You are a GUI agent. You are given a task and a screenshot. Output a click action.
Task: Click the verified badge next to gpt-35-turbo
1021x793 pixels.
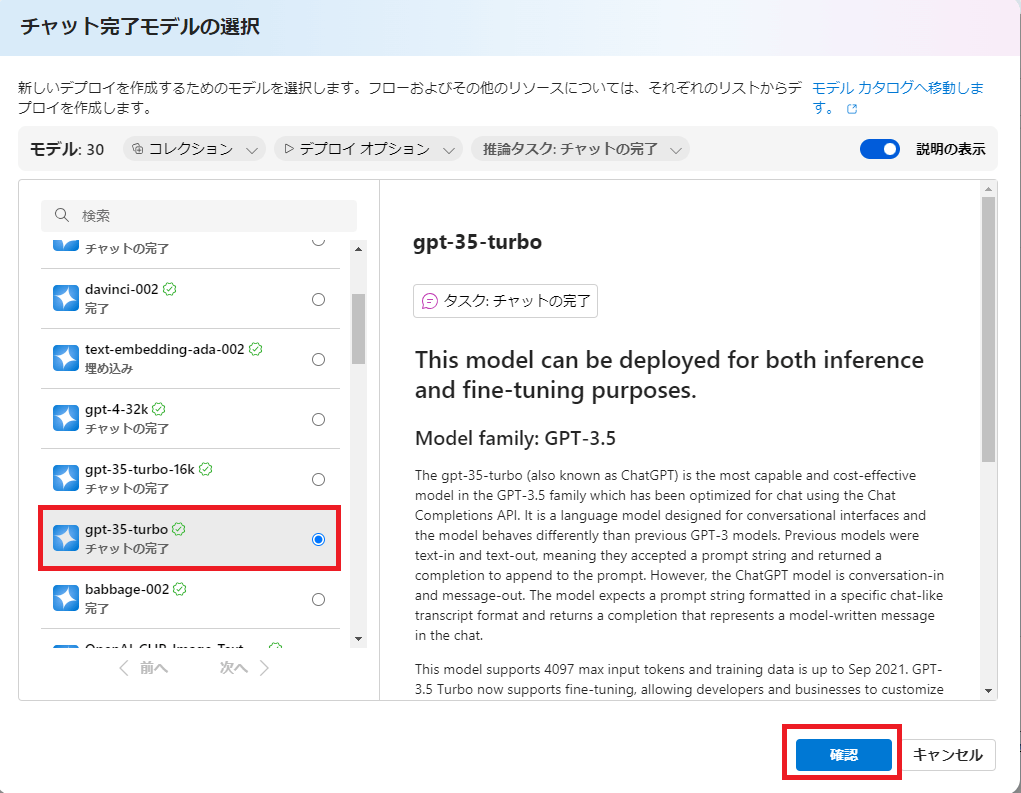tap(179, 529)
